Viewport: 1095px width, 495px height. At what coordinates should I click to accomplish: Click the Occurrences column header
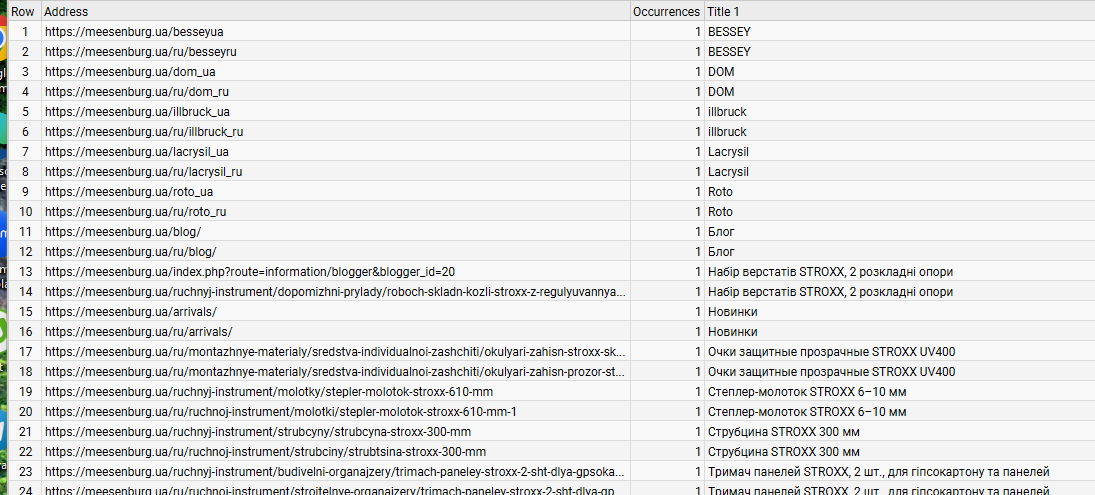[x=667, y=12]
